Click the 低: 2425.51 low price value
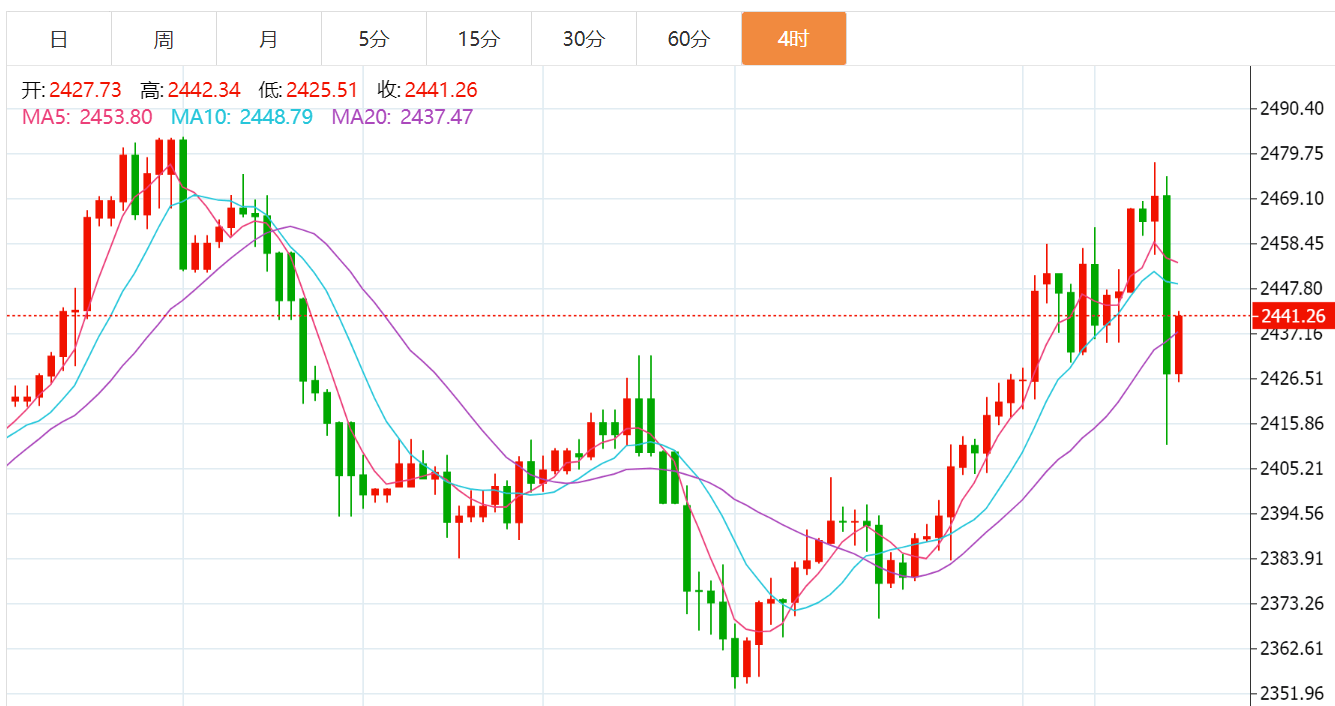This screenshot has width=1335, height=706. pyautogui.click(x=308, y=90)
